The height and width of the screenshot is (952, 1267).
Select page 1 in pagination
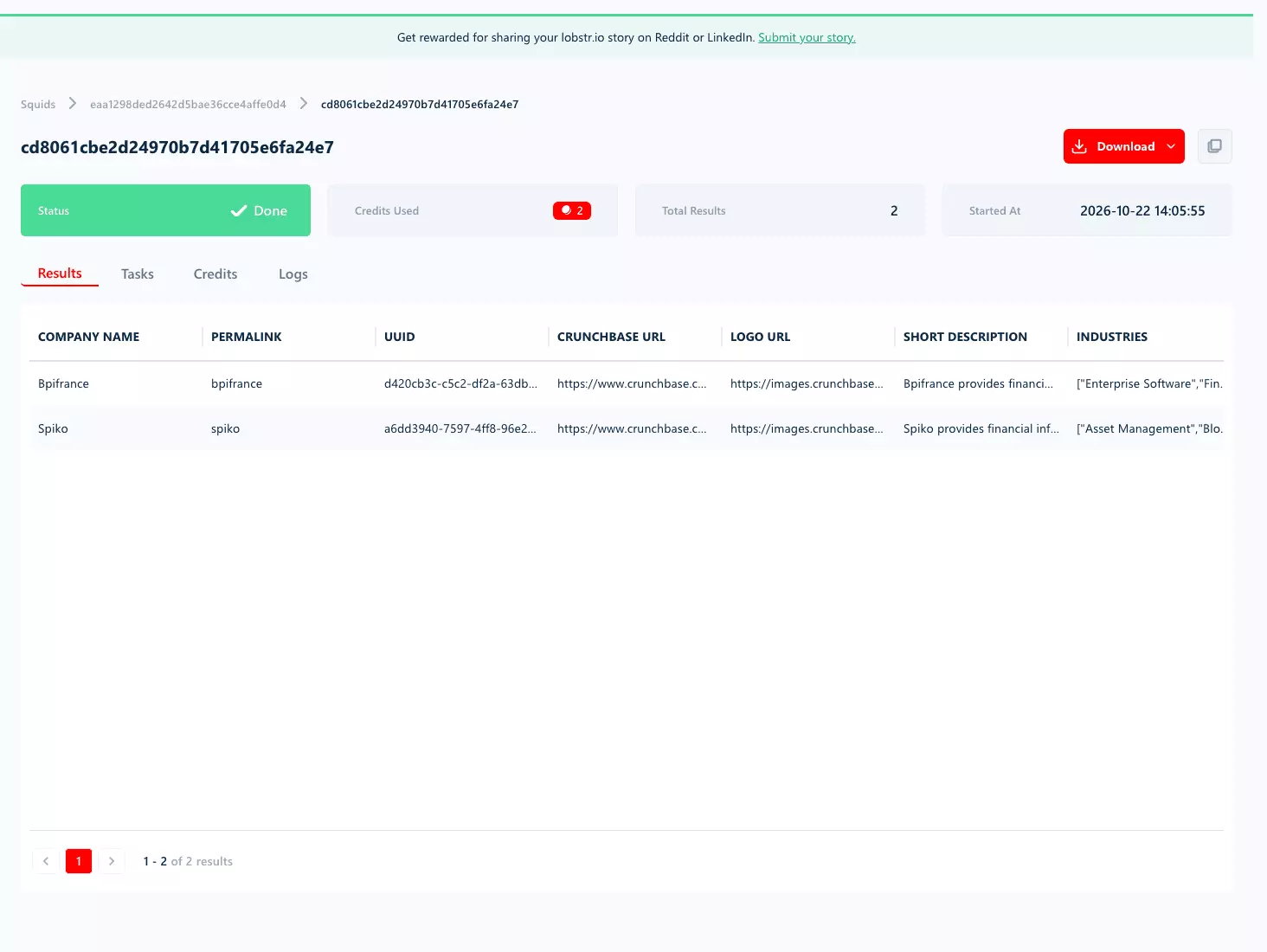tap(79, 861)
